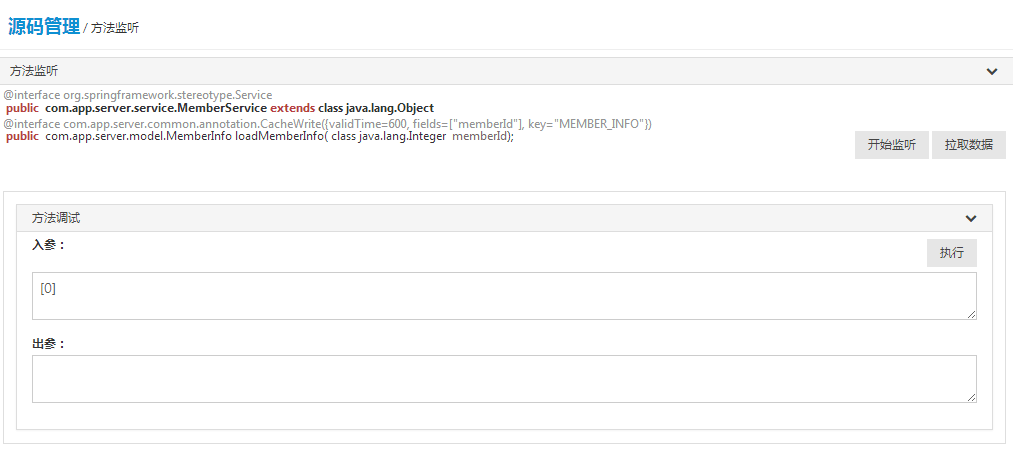Viewport: 1013px width, 457px height.
Task: Collapse the 方法调试 panel chevron
Action: (x=970, y=218)
